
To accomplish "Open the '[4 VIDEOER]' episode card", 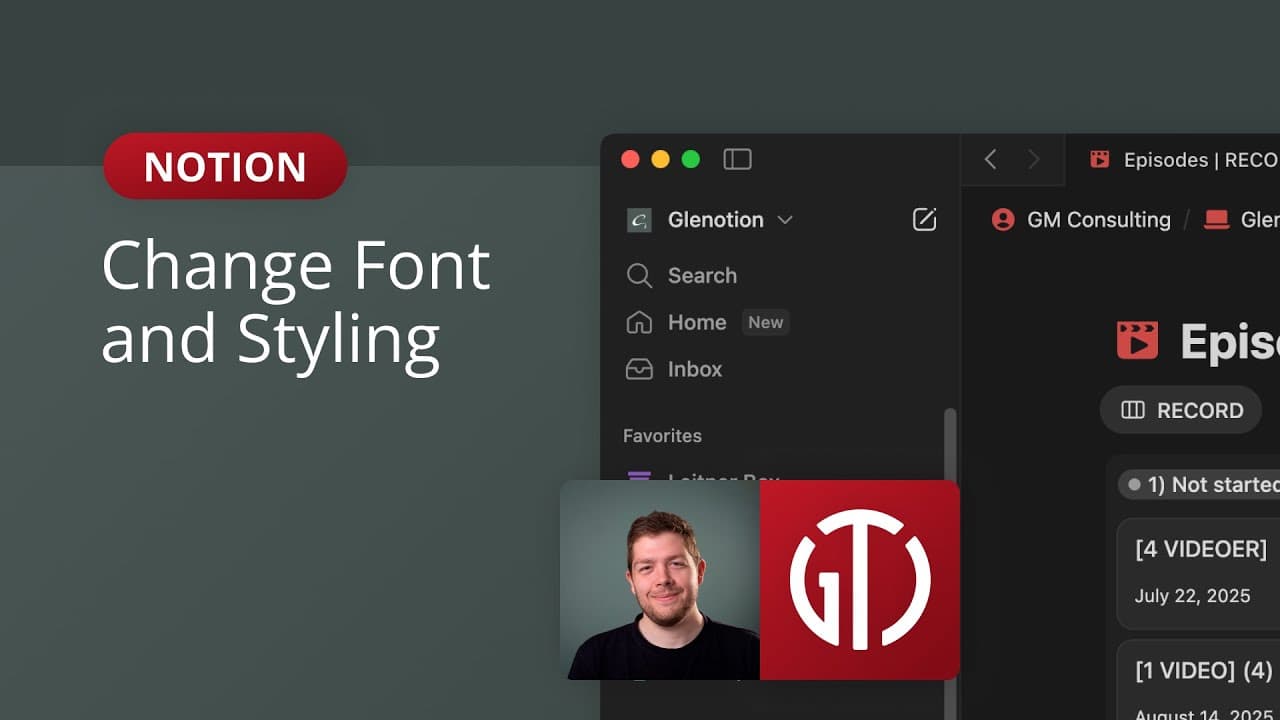I will [1200, 549].
